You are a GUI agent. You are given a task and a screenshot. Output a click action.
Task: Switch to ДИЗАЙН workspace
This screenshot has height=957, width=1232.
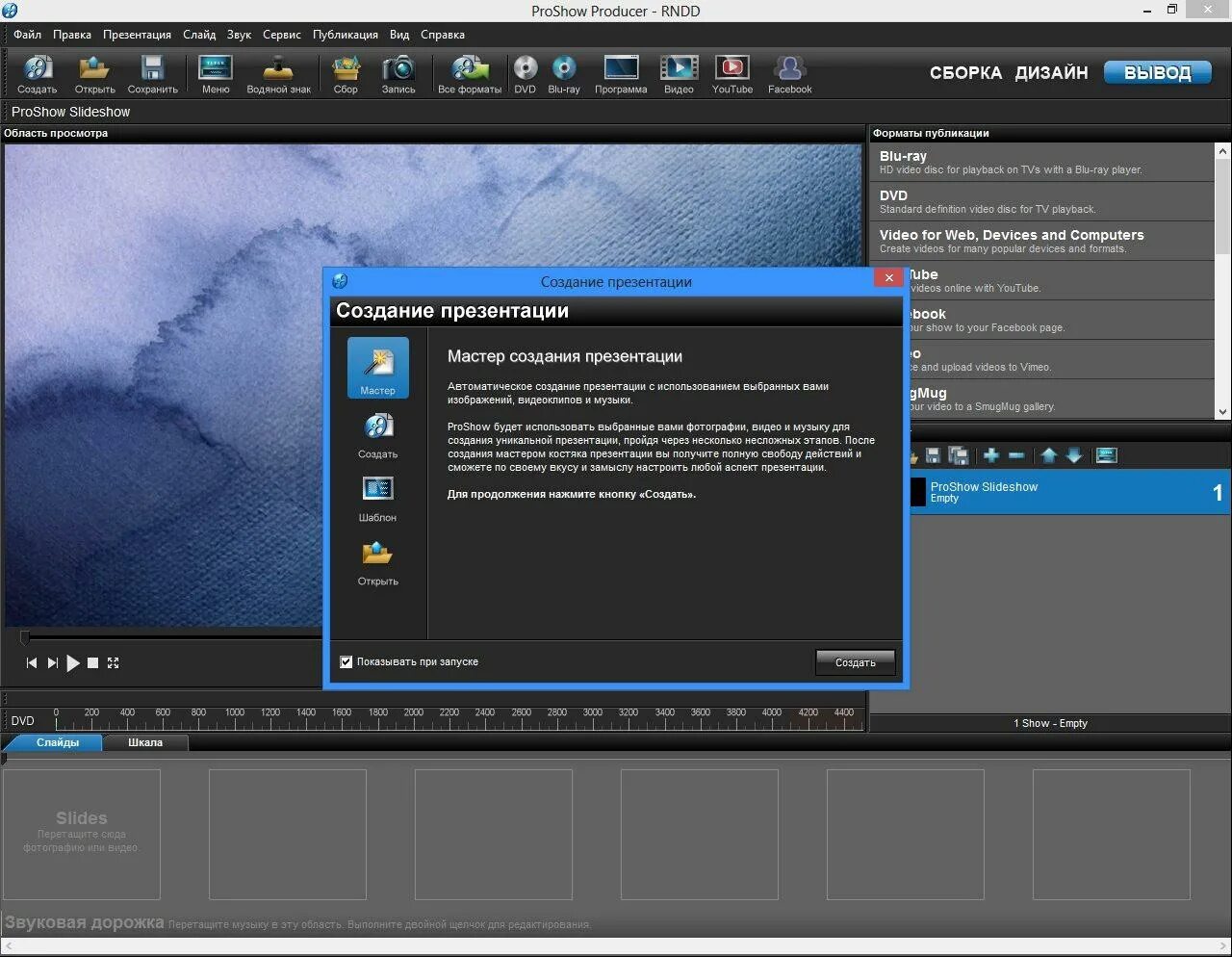[x=1051, y=73]
